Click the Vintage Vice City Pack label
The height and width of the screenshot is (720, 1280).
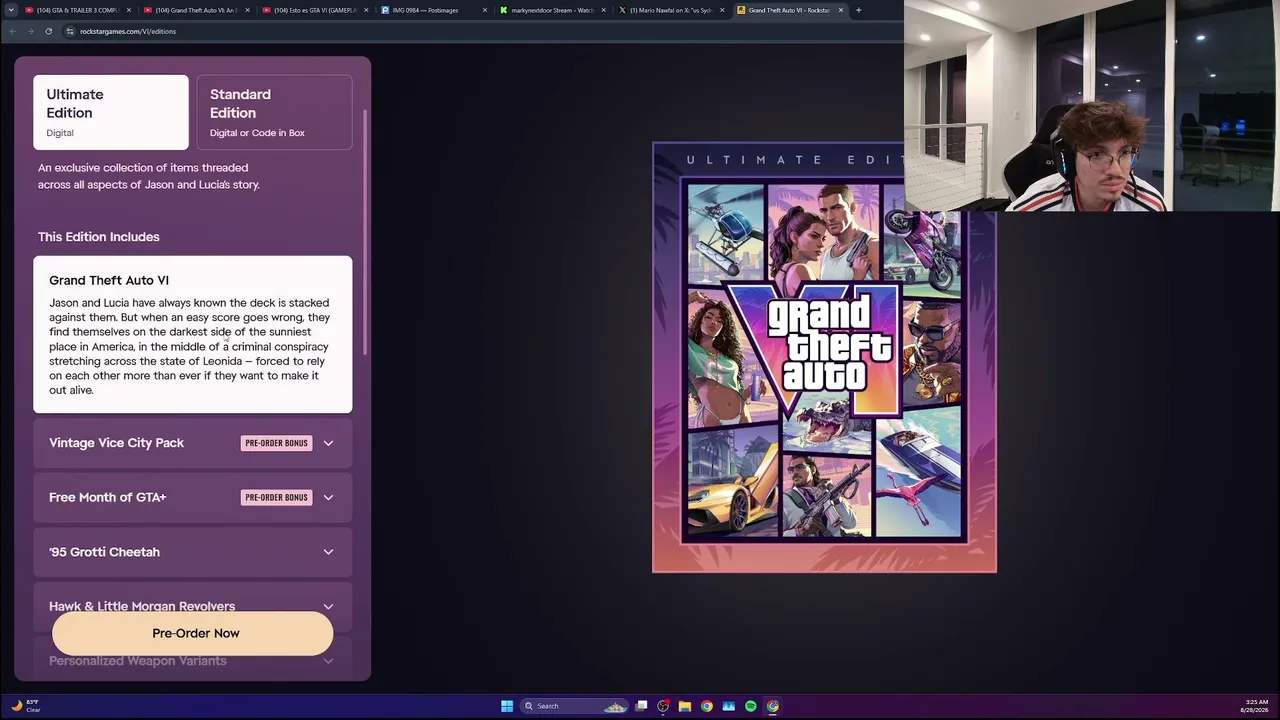click(116, 443)
